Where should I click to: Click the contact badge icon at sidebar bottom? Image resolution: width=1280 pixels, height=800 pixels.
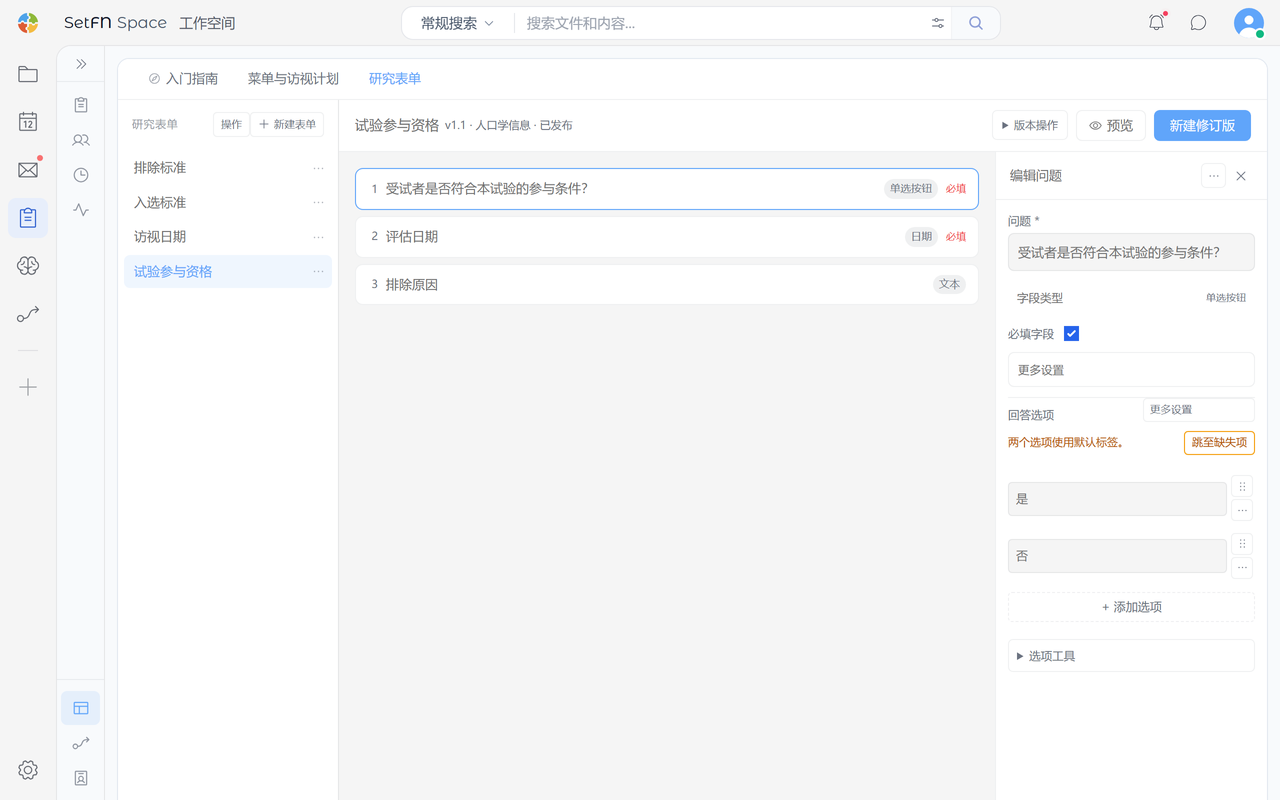coord(81,778)
